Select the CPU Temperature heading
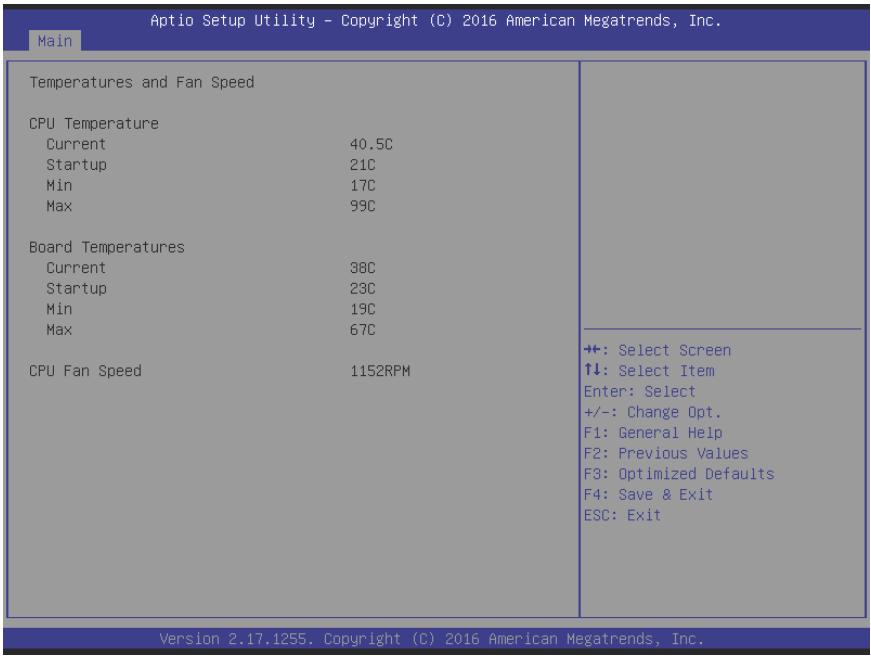Viewport: 871px width, 656px height. point(94,123)
